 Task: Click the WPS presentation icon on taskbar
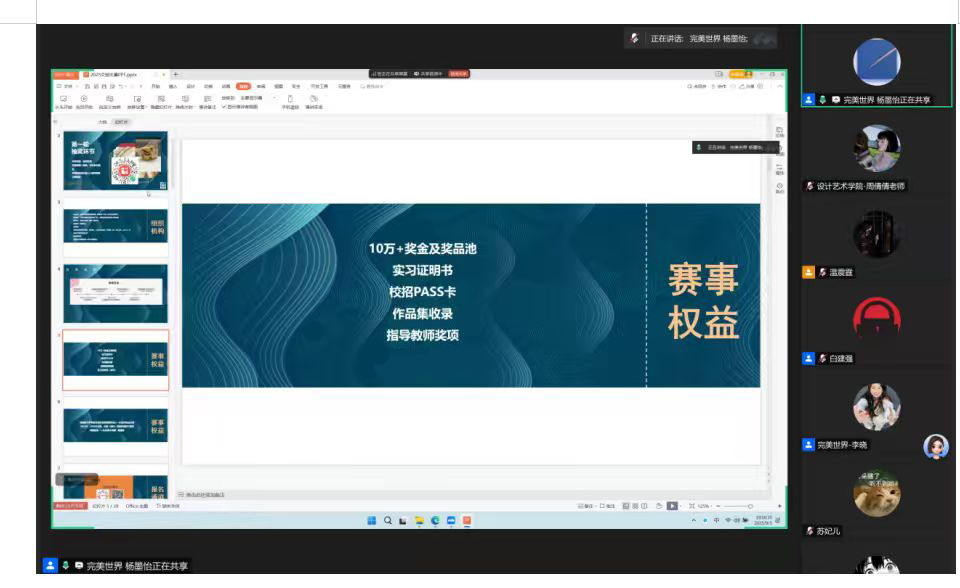pyautogui.click(x=467, y=520)
